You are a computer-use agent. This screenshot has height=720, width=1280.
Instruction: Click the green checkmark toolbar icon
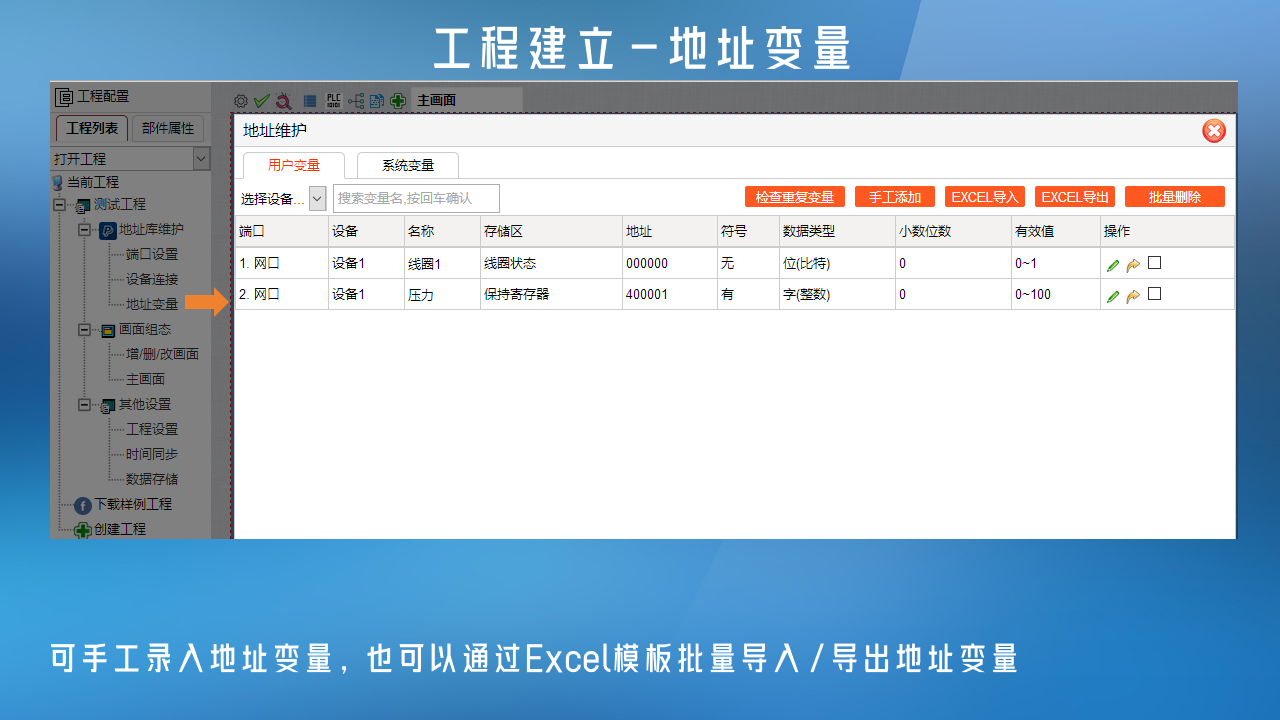pos(262,101)
